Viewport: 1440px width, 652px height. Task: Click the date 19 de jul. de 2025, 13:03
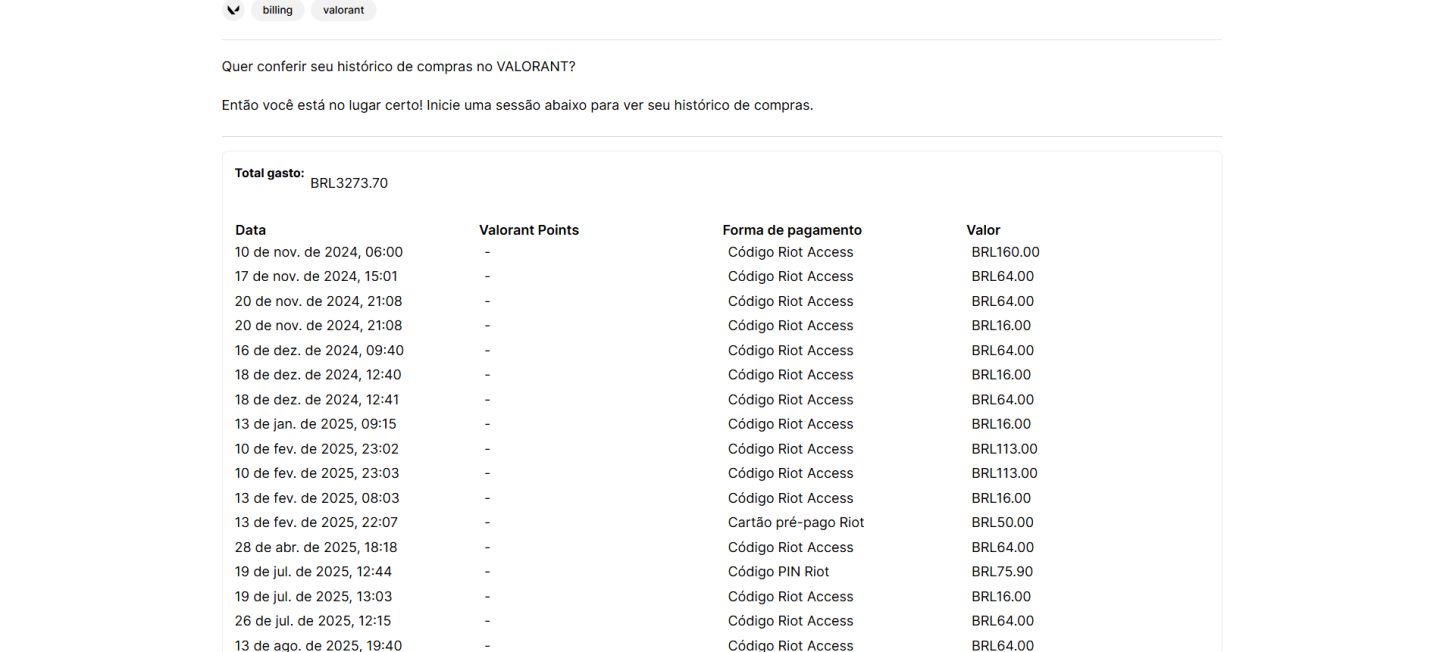[313, 596]
